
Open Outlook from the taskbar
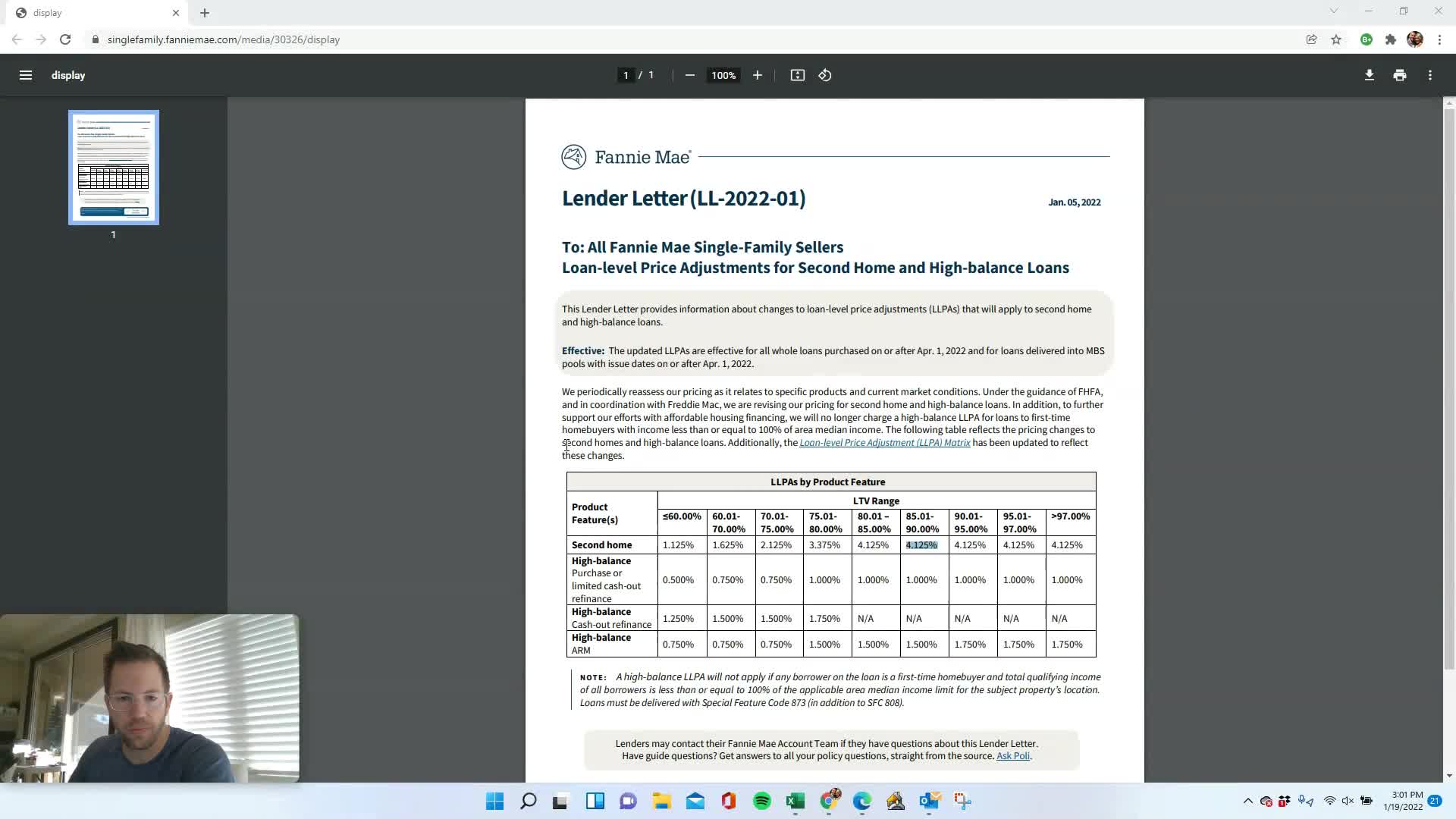[929, 801]
